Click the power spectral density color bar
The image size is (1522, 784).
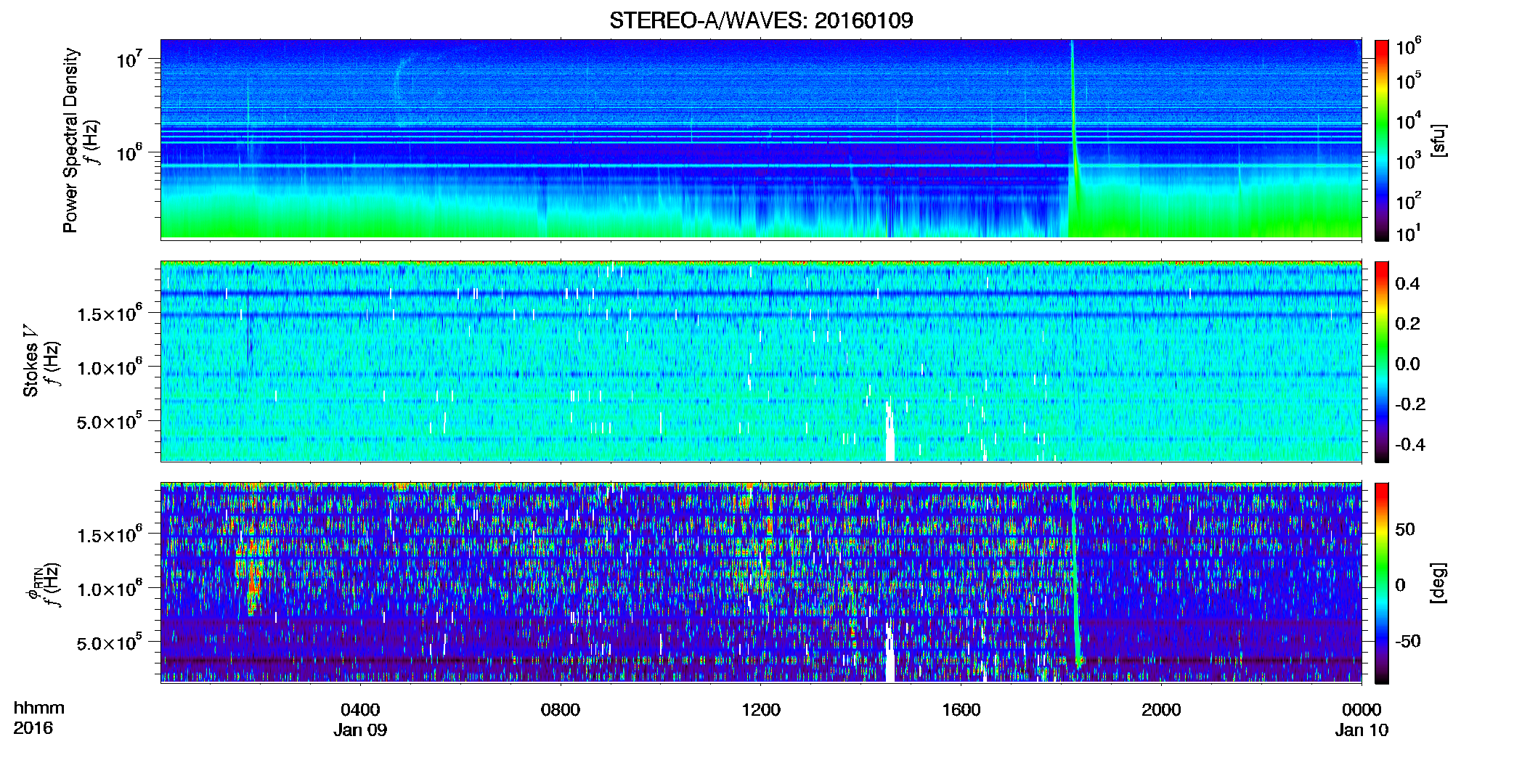click(1382, 140)
